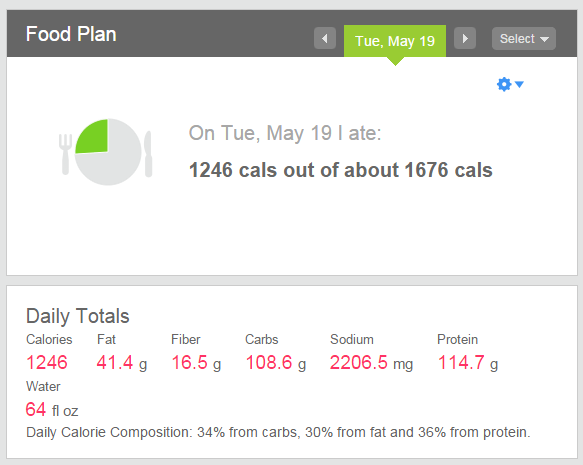Click the Water total 64 fl oz
583x465 pixels.
pos(52,409)
